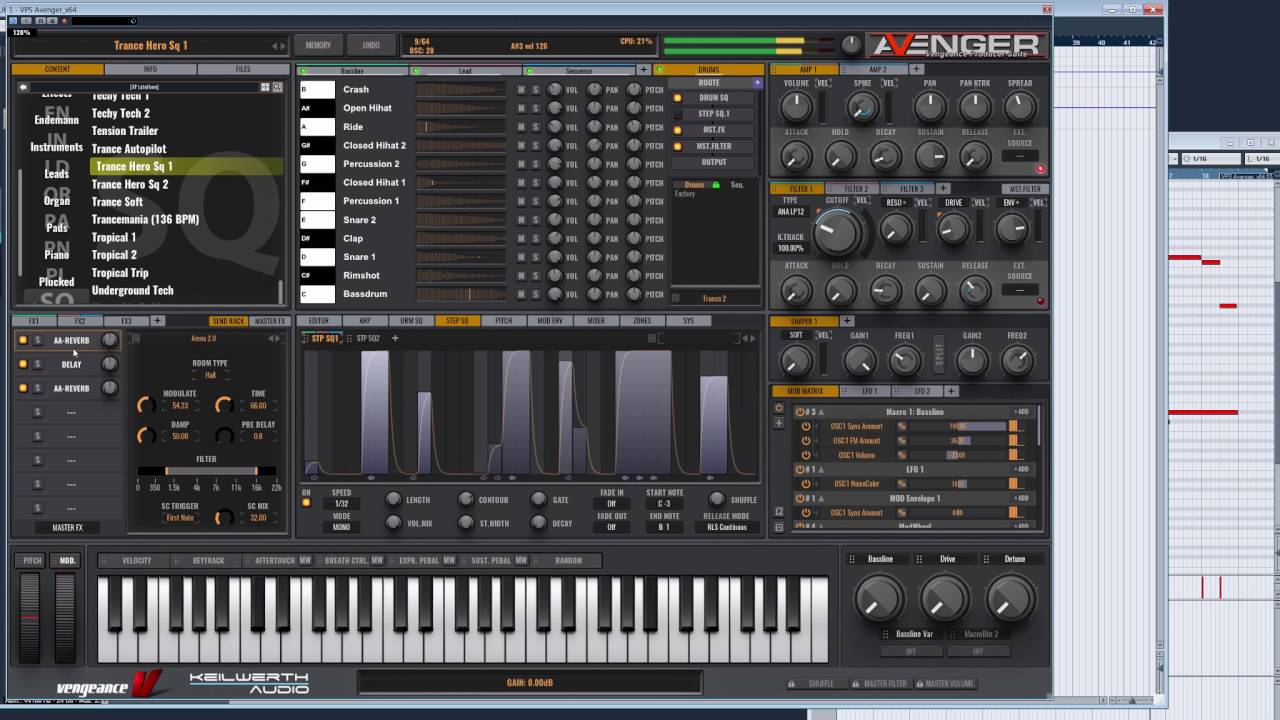1280x720 pixels.
Task: Click the MASTER FX button below effect slots
Action: pyautogui.click(x=68, y=527)
